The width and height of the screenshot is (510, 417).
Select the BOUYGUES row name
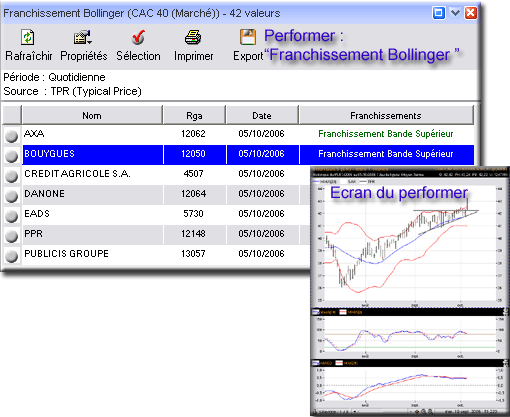pyautogui.click(x=49, y=154)
